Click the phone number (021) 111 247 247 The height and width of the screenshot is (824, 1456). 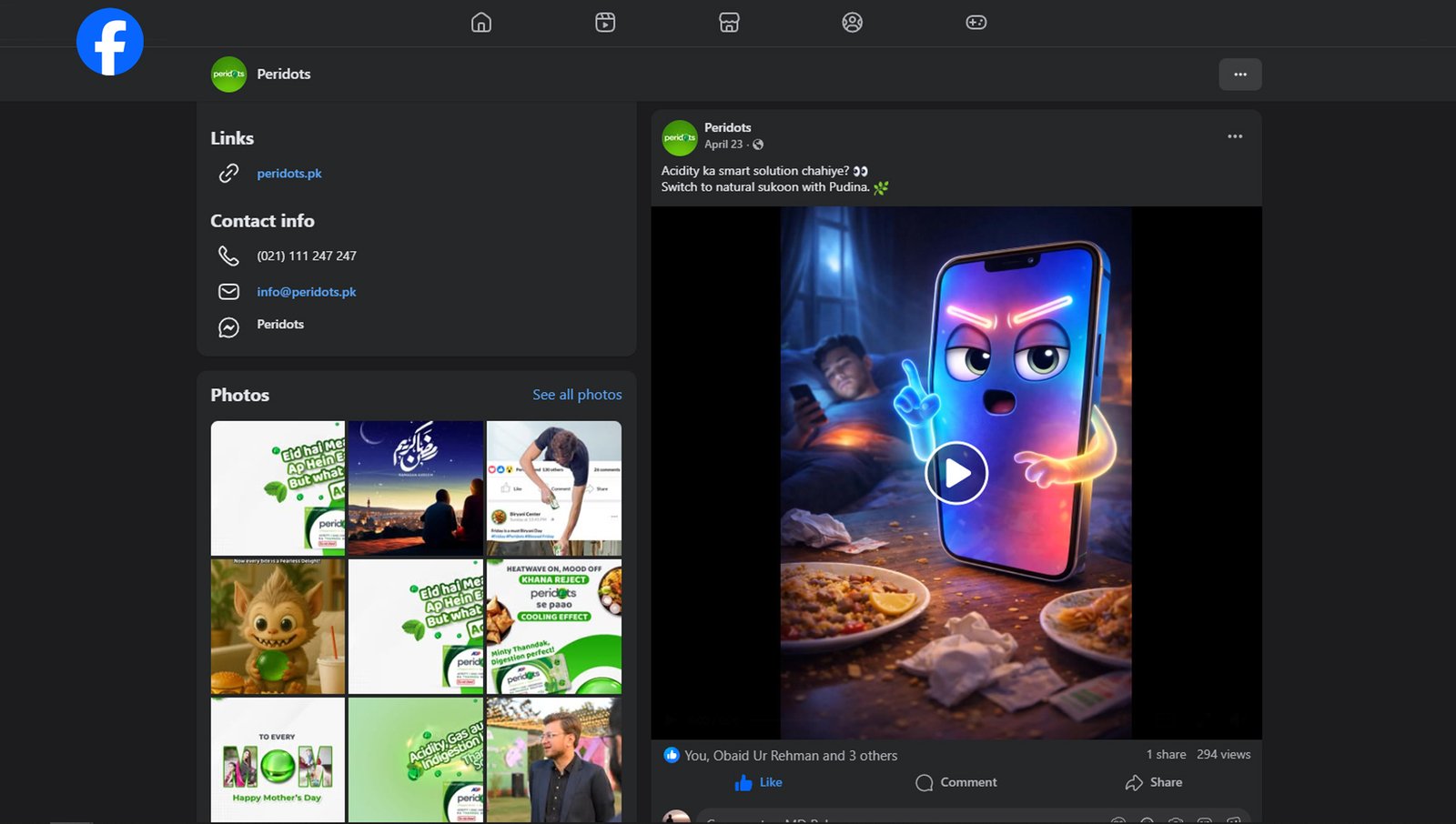point(307,256)
